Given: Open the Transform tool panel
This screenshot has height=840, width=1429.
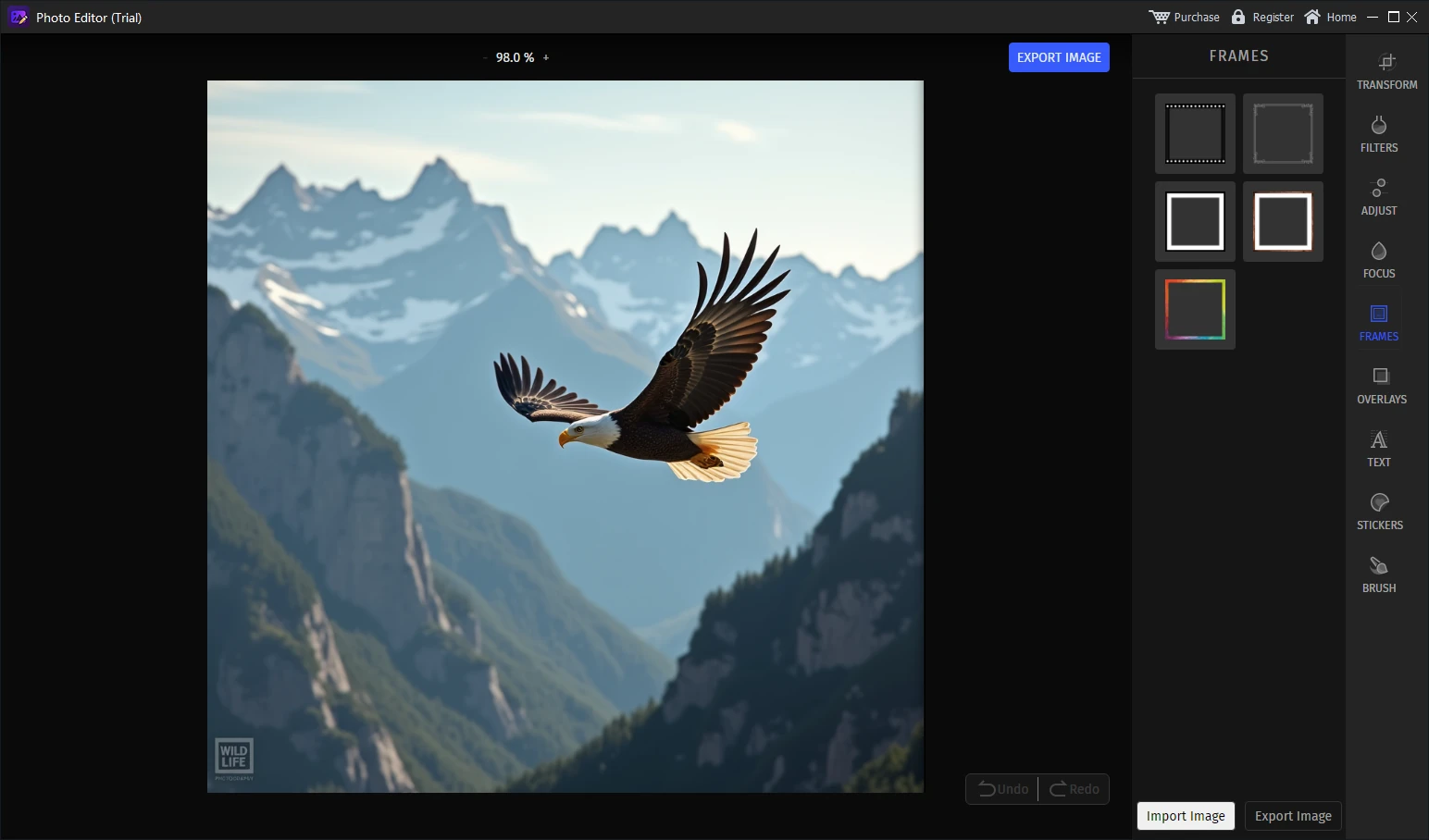Looking at the screenshot, I should pyautogui.click(x=1386, y=71).
